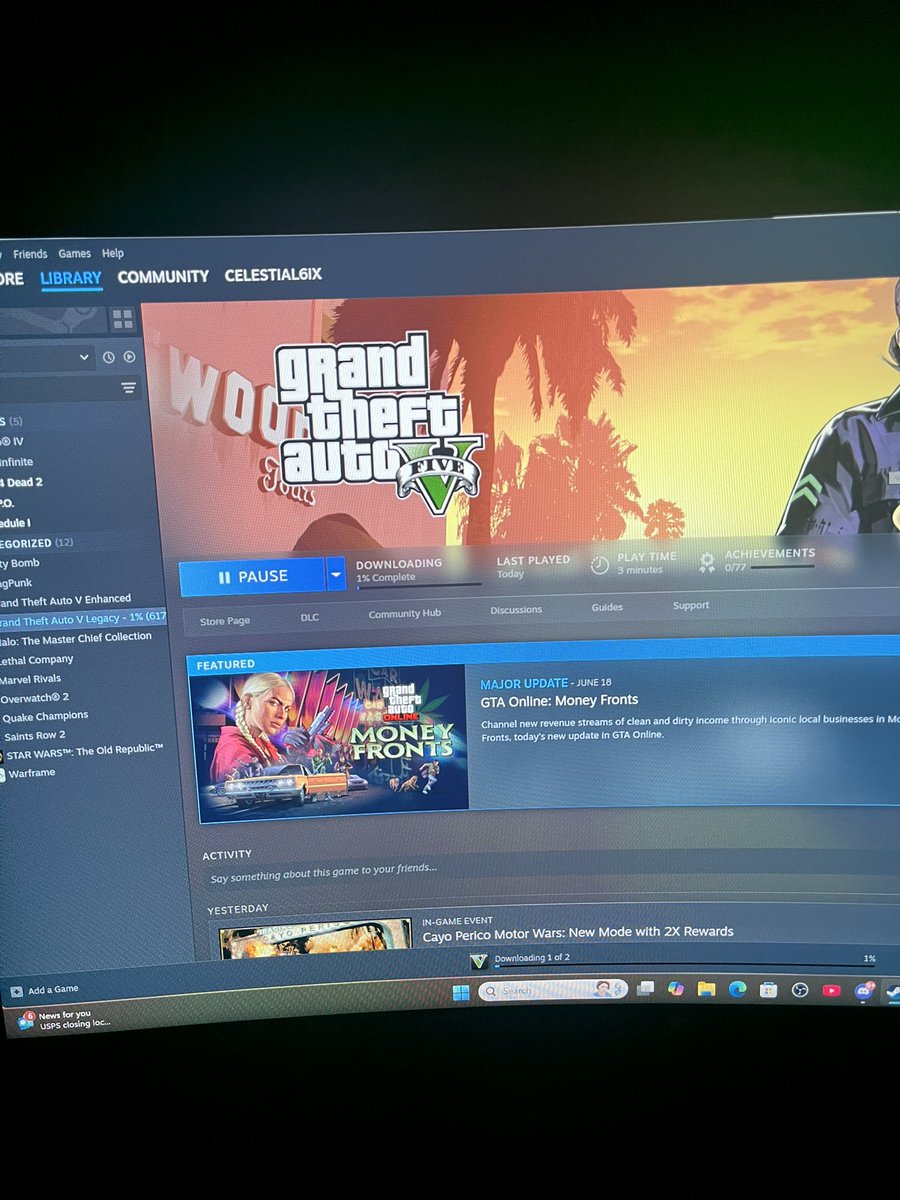Open the YouTube taskbar icon
The width and height of the screenshot is (900, 1200).
pos(831,991)
